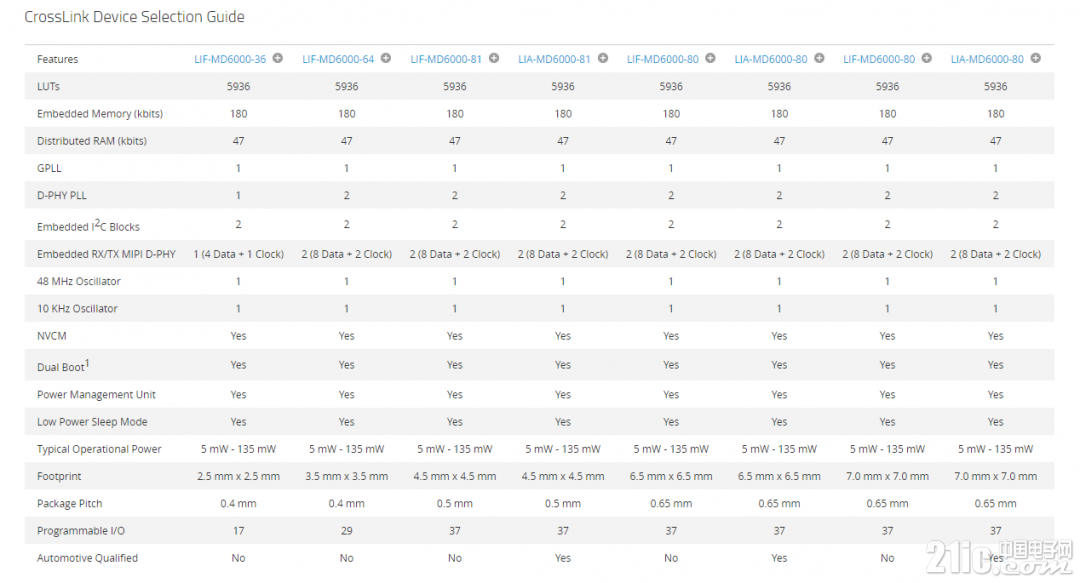Open LIF-MD6000-80 link above 7.0 mm footprint
The image size is (1080, 583).
(879, 59)
